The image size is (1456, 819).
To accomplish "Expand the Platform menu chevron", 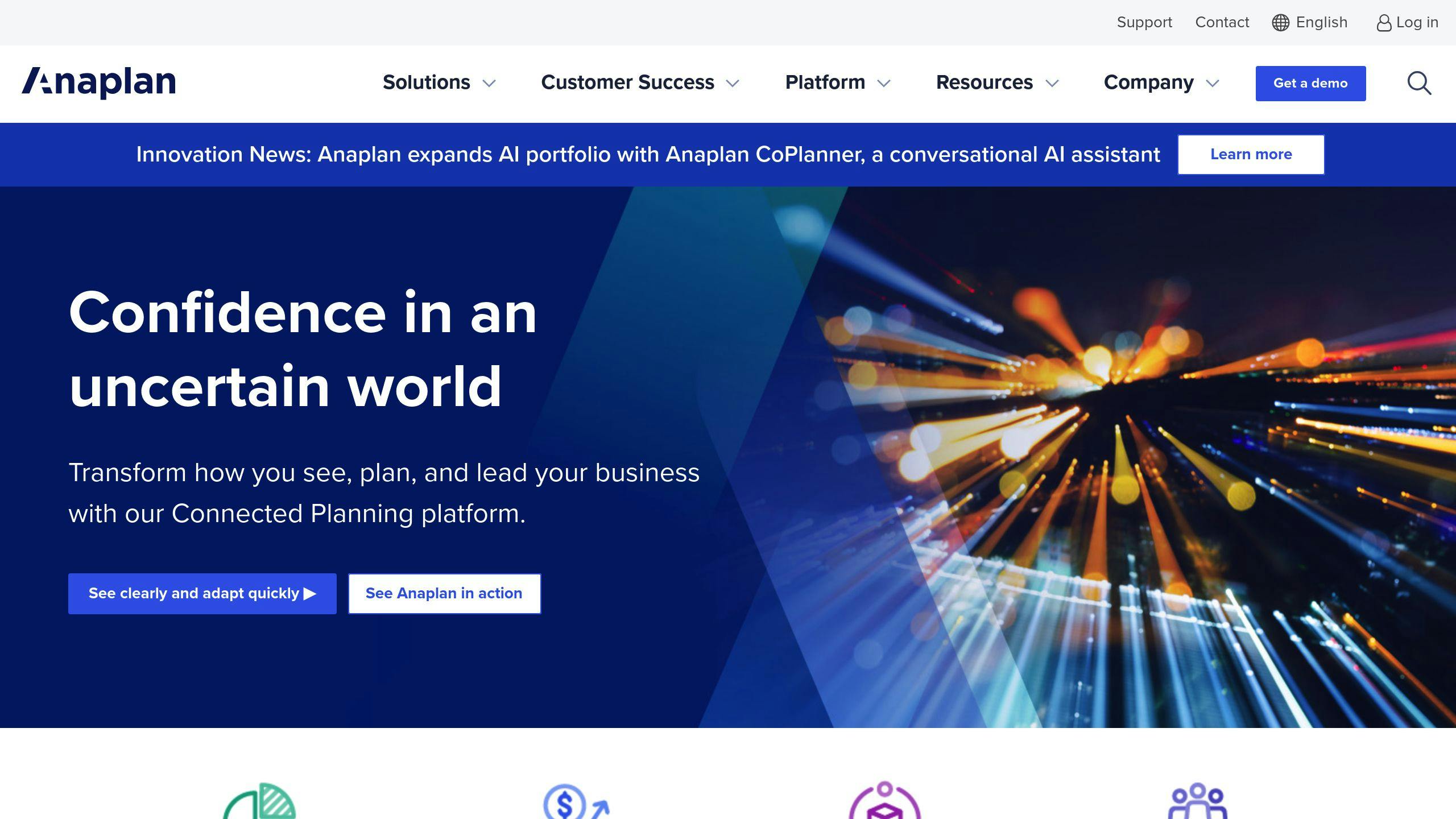I will [884, 84].
